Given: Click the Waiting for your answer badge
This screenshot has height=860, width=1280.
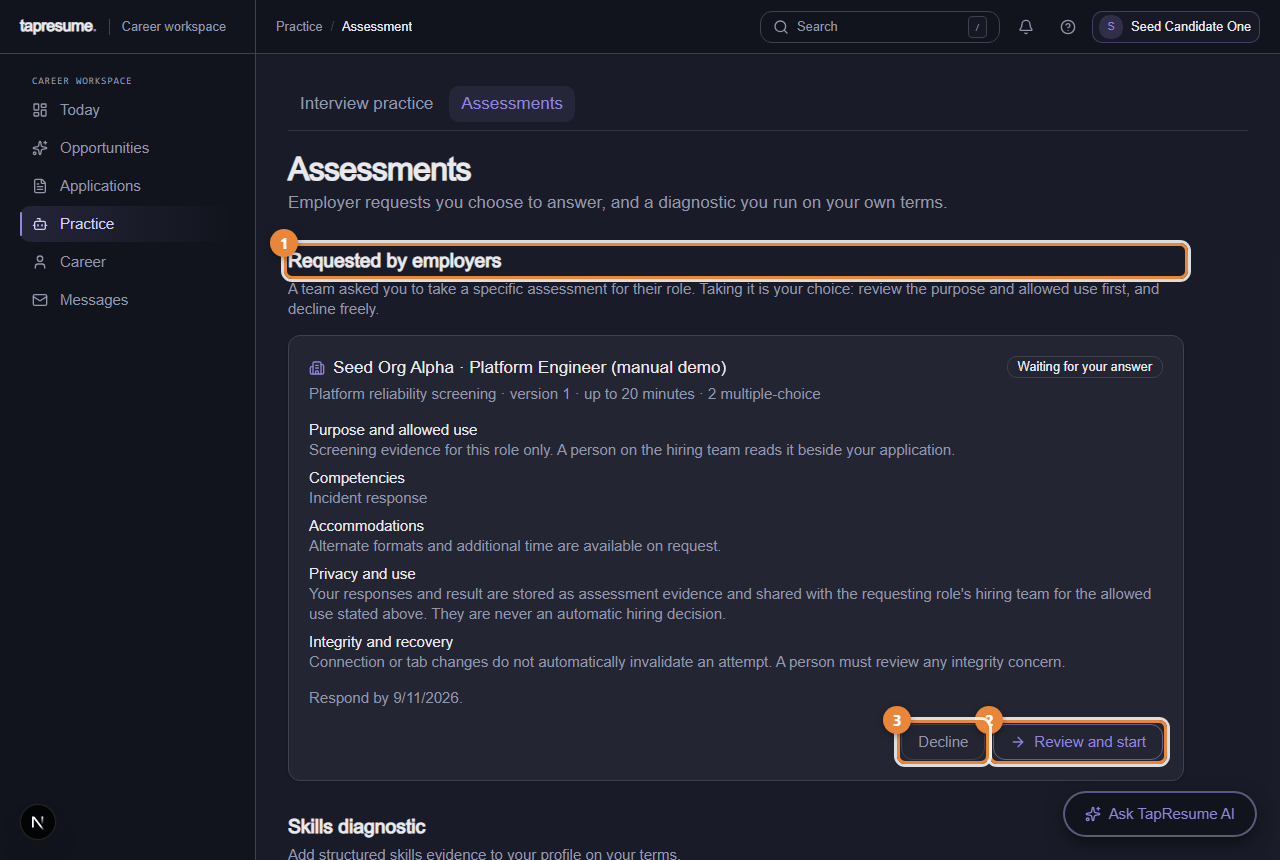Looking at the screenshot, I should (1085, 367).
